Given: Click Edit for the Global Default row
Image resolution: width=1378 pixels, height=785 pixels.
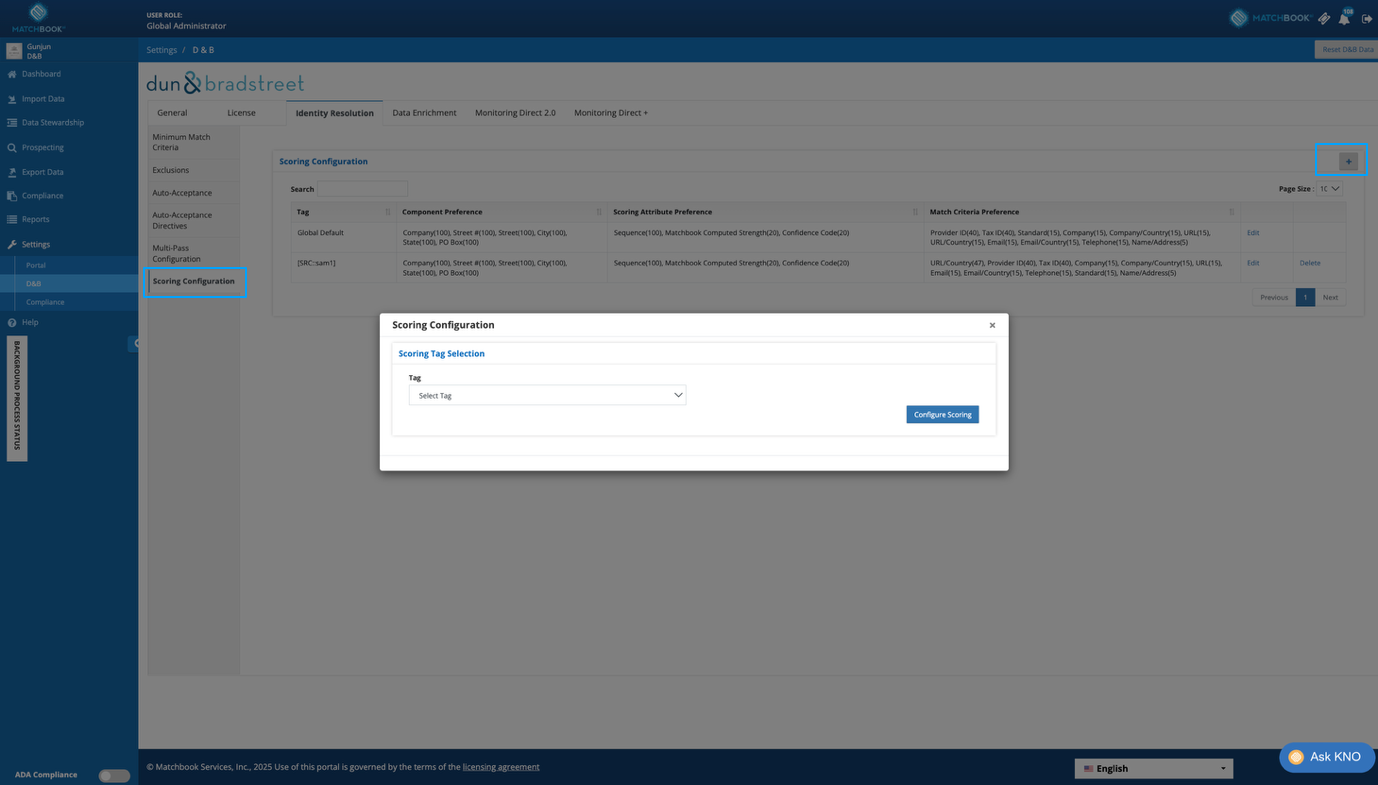Looking at the screenshot, I should pos(1253,233).
